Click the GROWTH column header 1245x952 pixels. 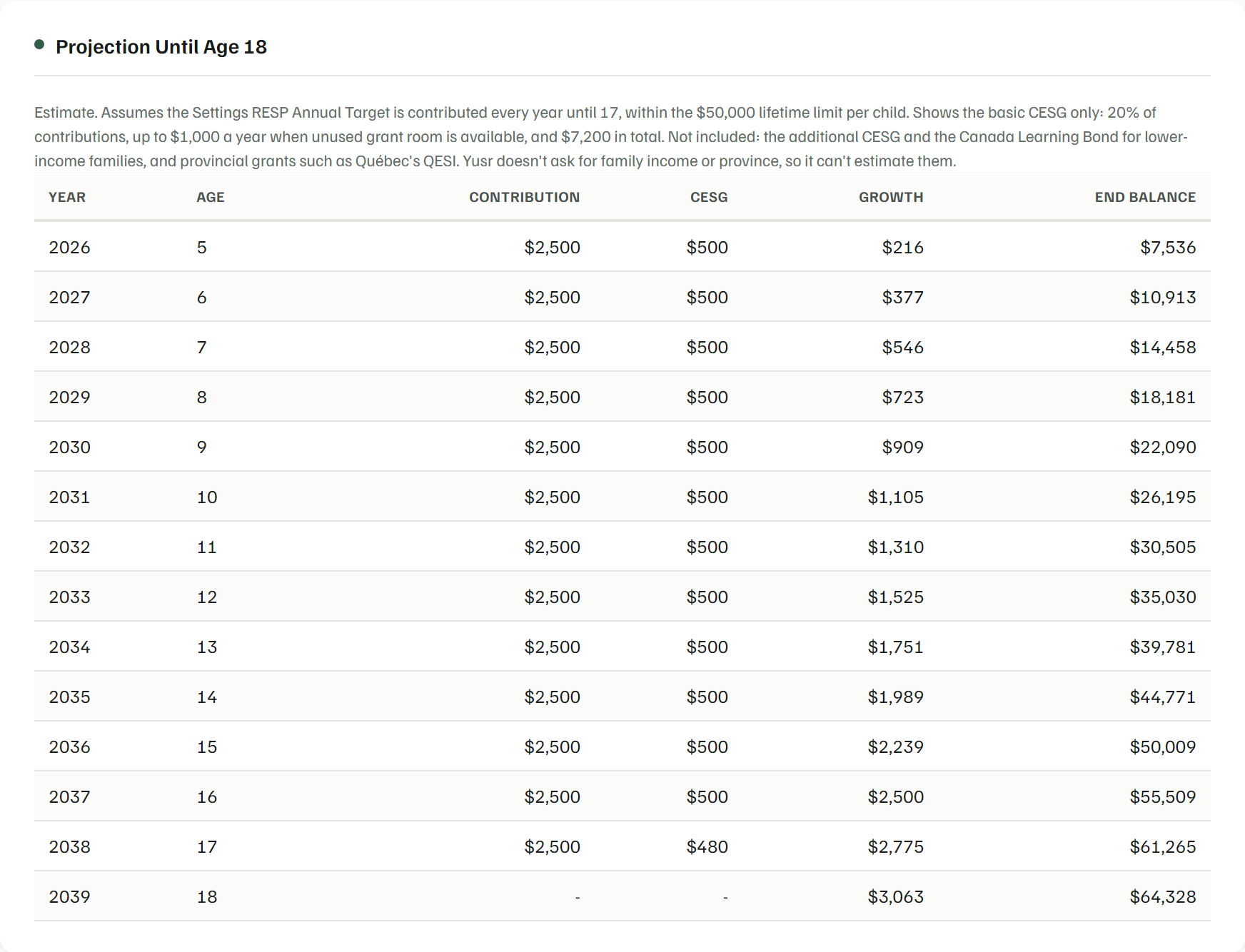click(x=891, y=198)
